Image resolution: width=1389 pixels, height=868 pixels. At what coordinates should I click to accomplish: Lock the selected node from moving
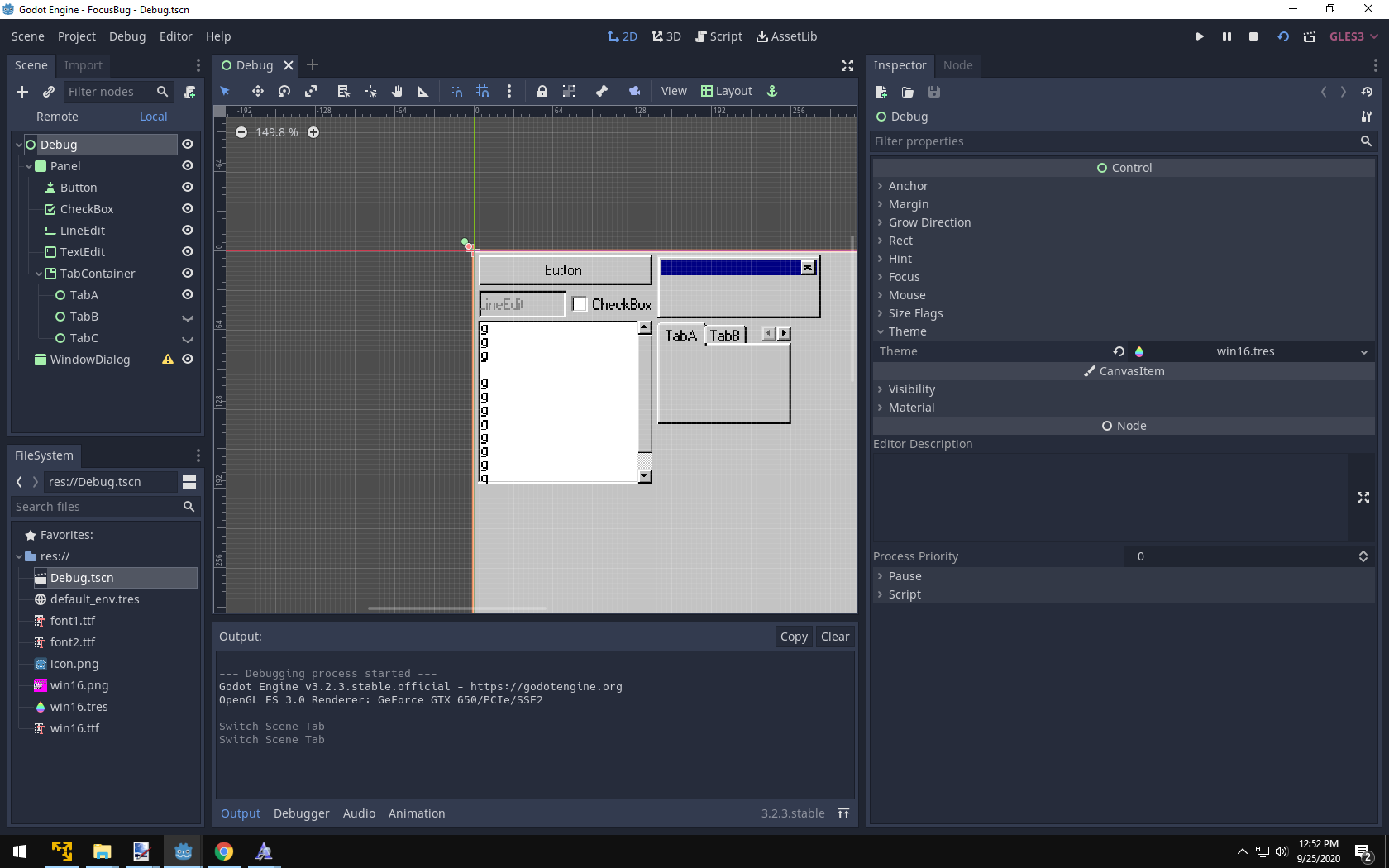coord(542,91)
